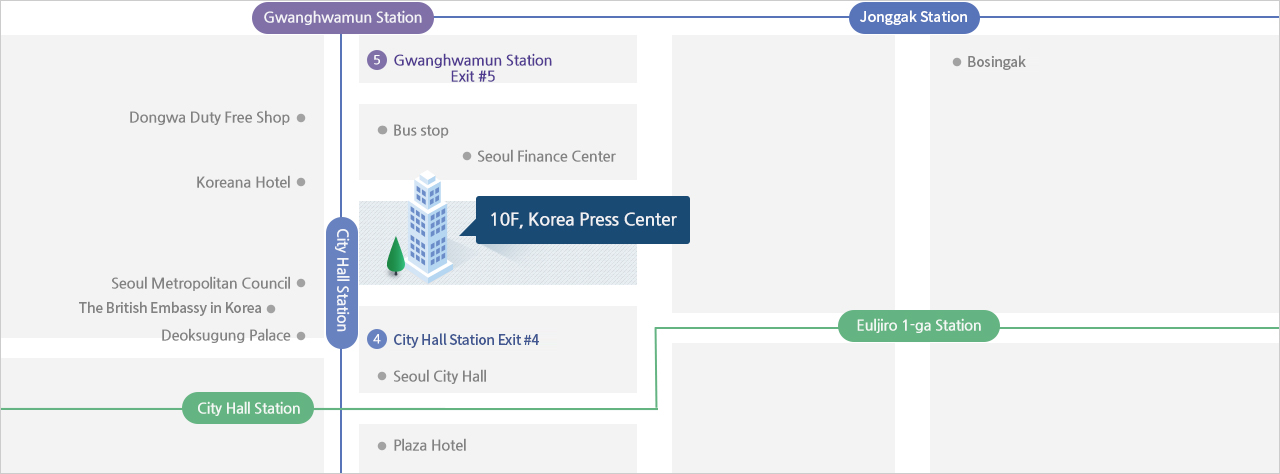Click the Deoksugung Palace label
Viewport: 1280px width, 474px height.
226,336
